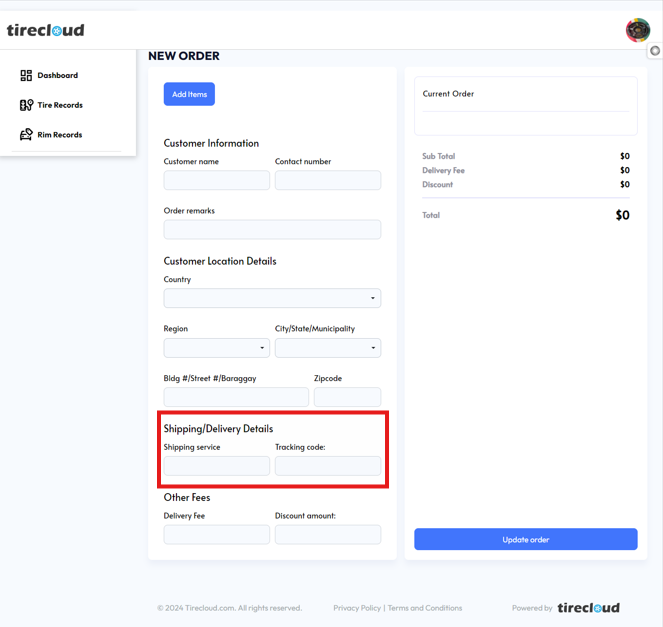Image resolution: width=663 pixels, height=627 pixels.
Task: Open the Terms and Conditions link
Action: (x=425, y=608)
